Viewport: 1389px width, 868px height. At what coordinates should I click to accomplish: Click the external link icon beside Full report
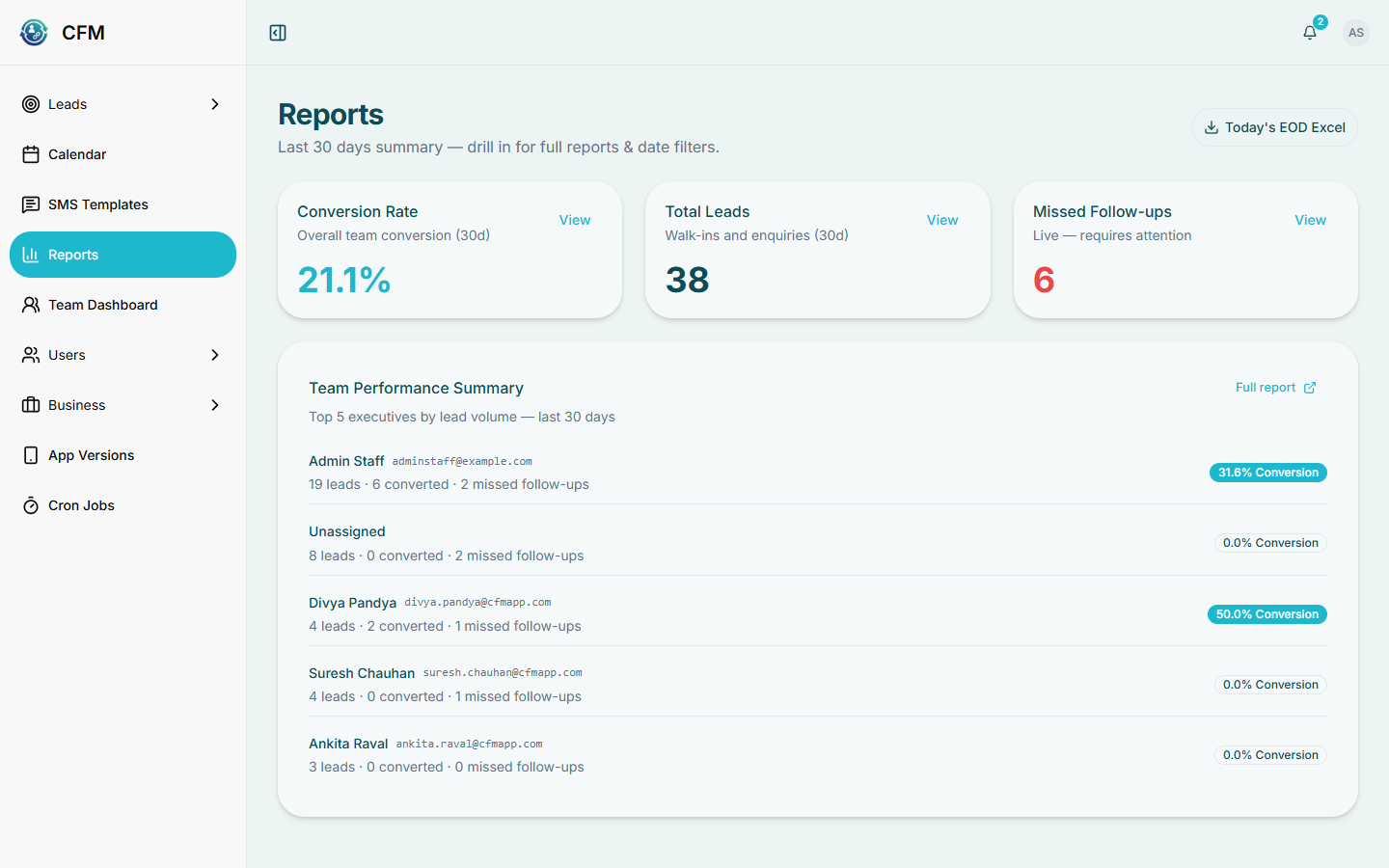point(1310,388)
